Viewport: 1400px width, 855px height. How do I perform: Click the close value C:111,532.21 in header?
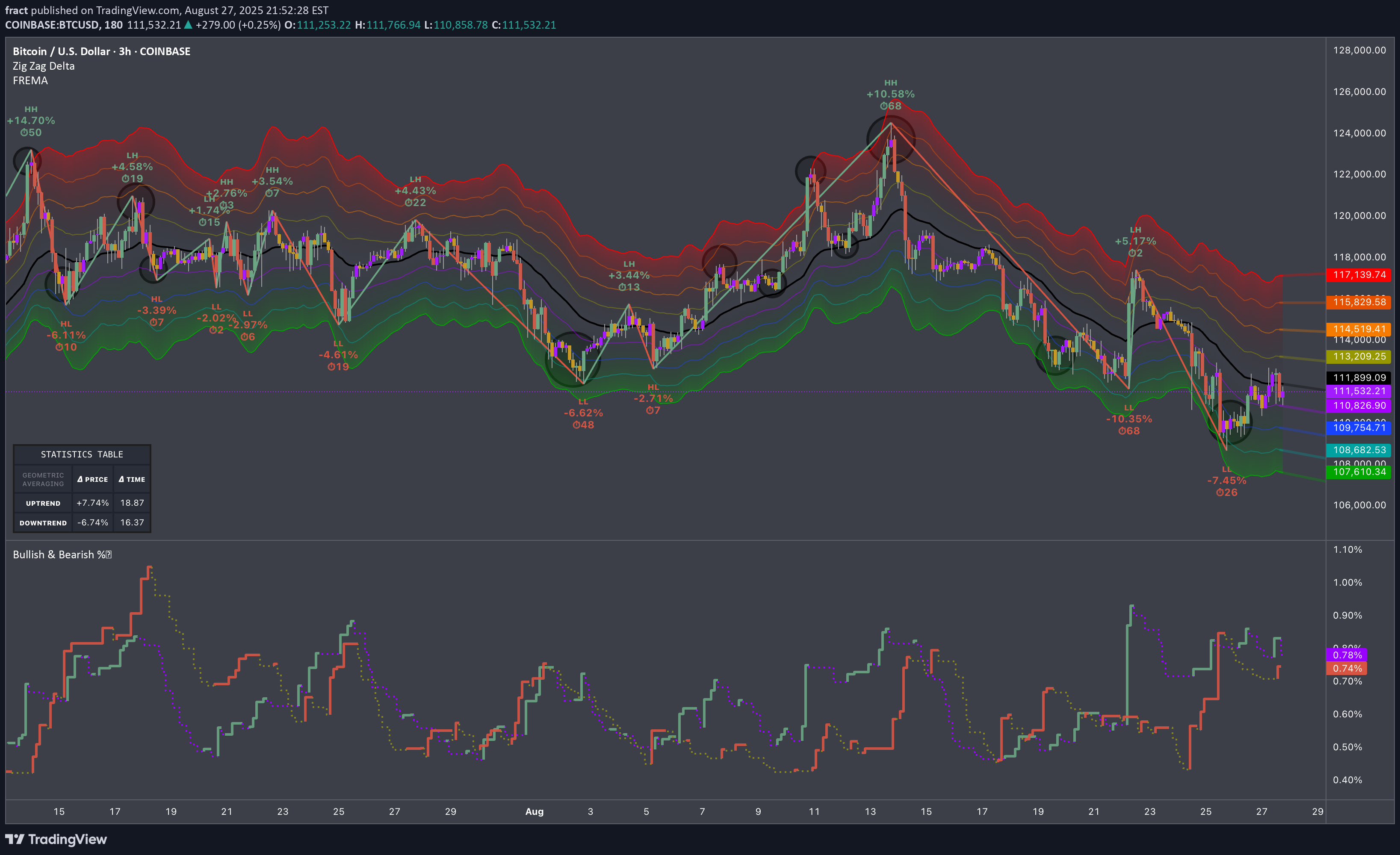click(524, 25)
